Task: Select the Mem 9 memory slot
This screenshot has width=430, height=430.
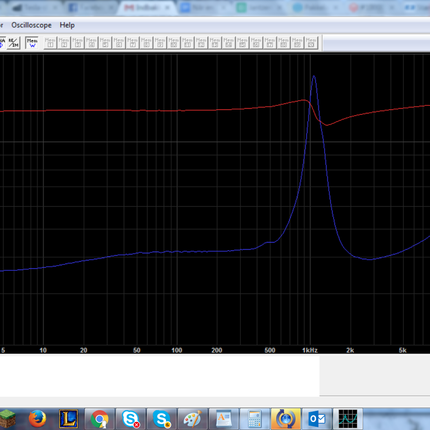Action: (160, 43)
